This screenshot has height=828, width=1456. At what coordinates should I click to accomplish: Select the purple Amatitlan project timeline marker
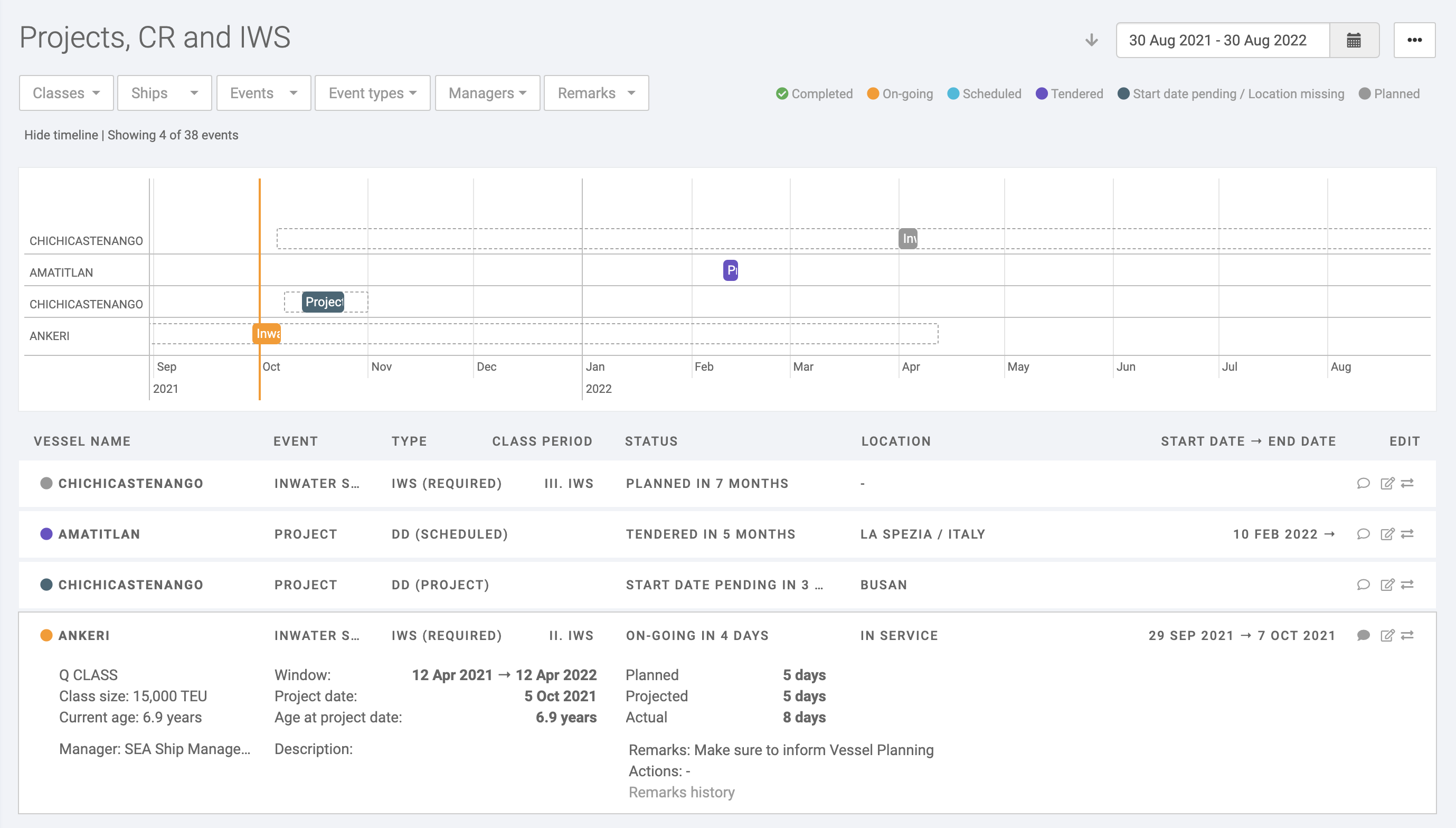pyautogui.click(x=731, y=270)
